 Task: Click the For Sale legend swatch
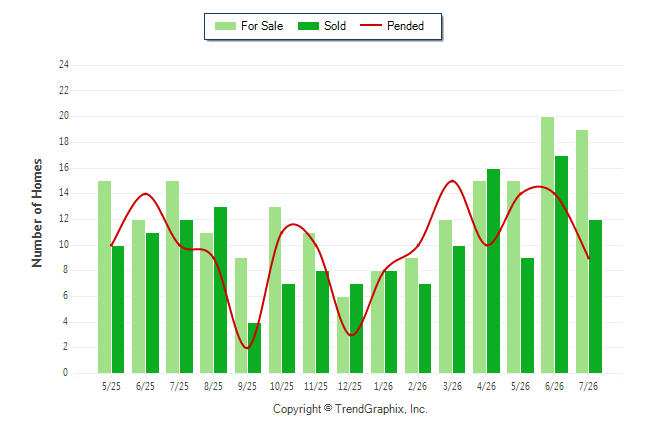tap(225, 26)
